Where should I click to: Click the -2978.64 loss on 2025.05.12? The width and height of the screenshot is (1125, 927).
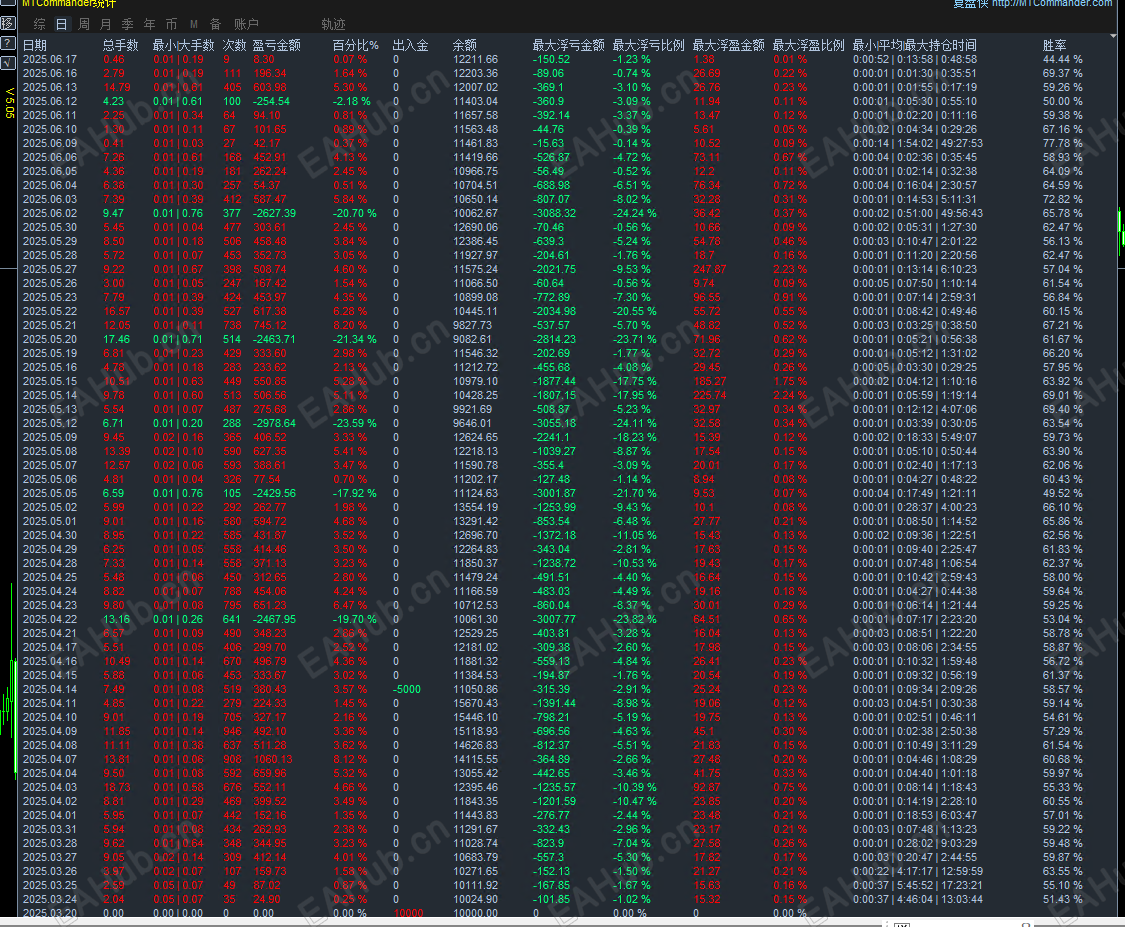(274, 423)
